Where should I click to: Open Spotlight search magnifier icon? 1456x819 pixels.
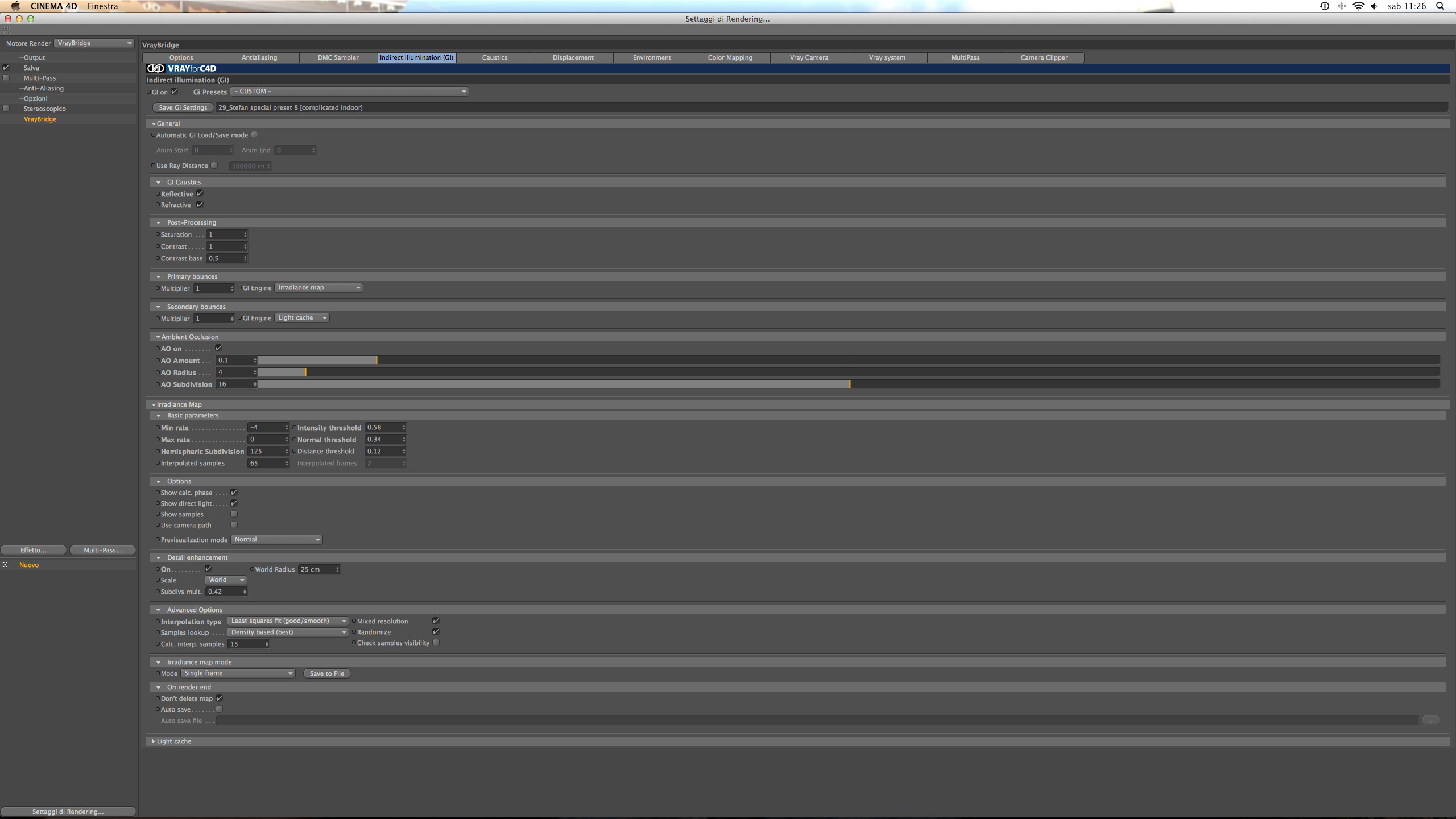pos(1440,6)
